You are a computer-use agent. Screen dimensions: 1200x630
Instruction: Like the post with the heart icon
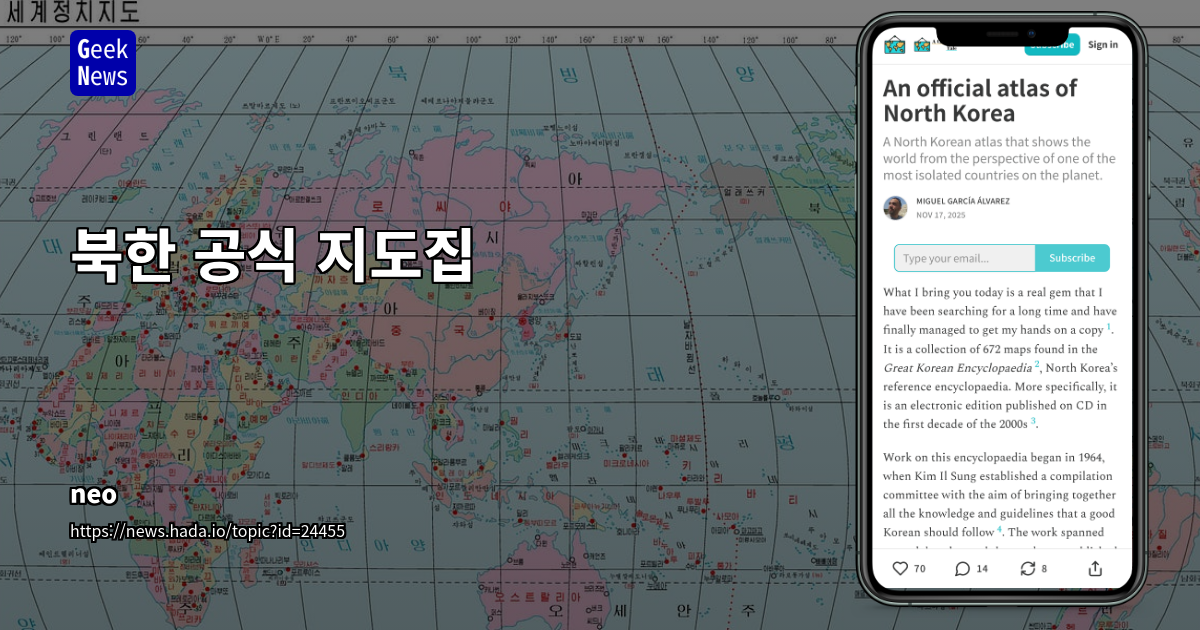pos(901,568)
